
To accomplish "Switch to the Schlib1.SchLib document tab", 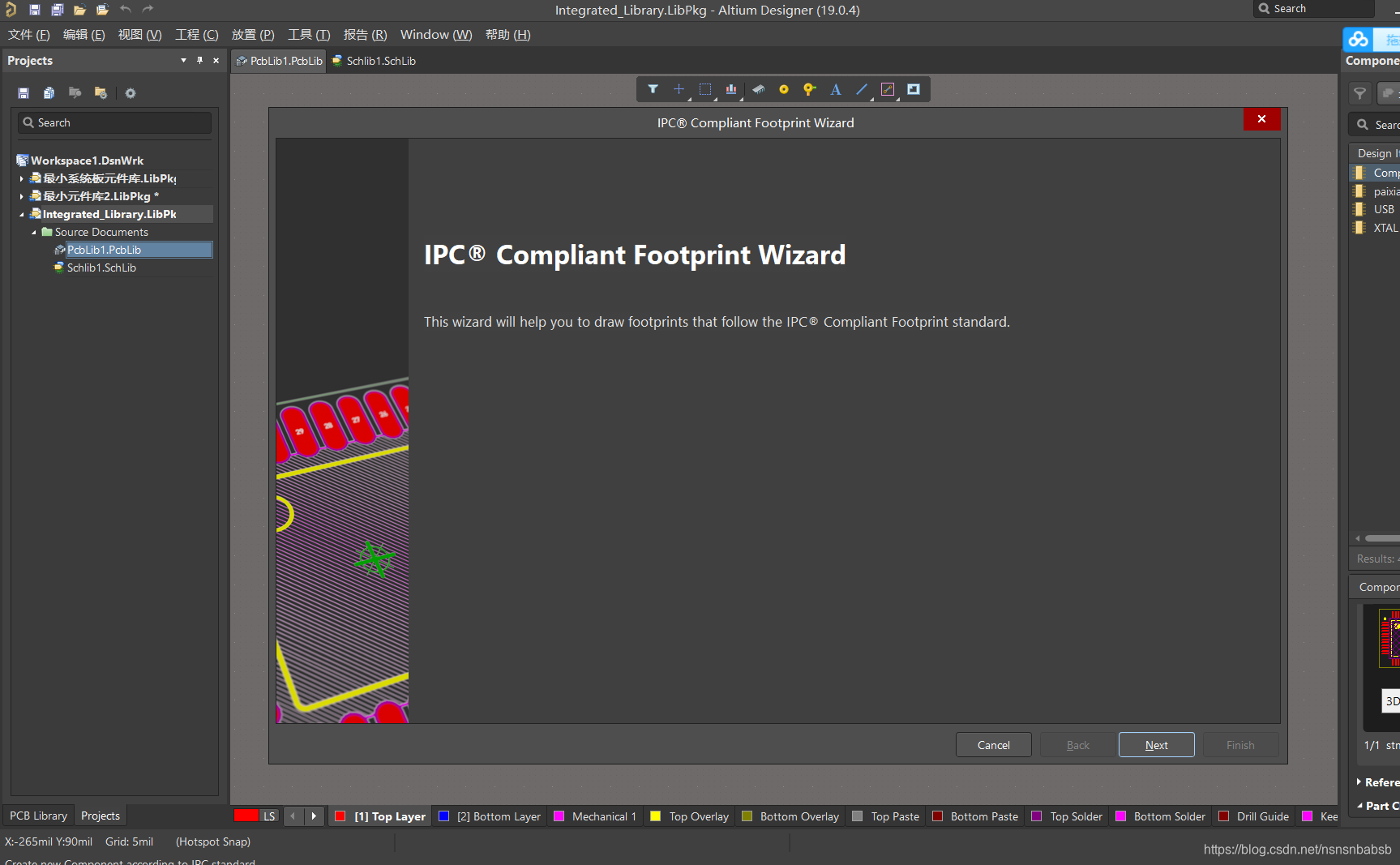I will (x=374, y=61).
